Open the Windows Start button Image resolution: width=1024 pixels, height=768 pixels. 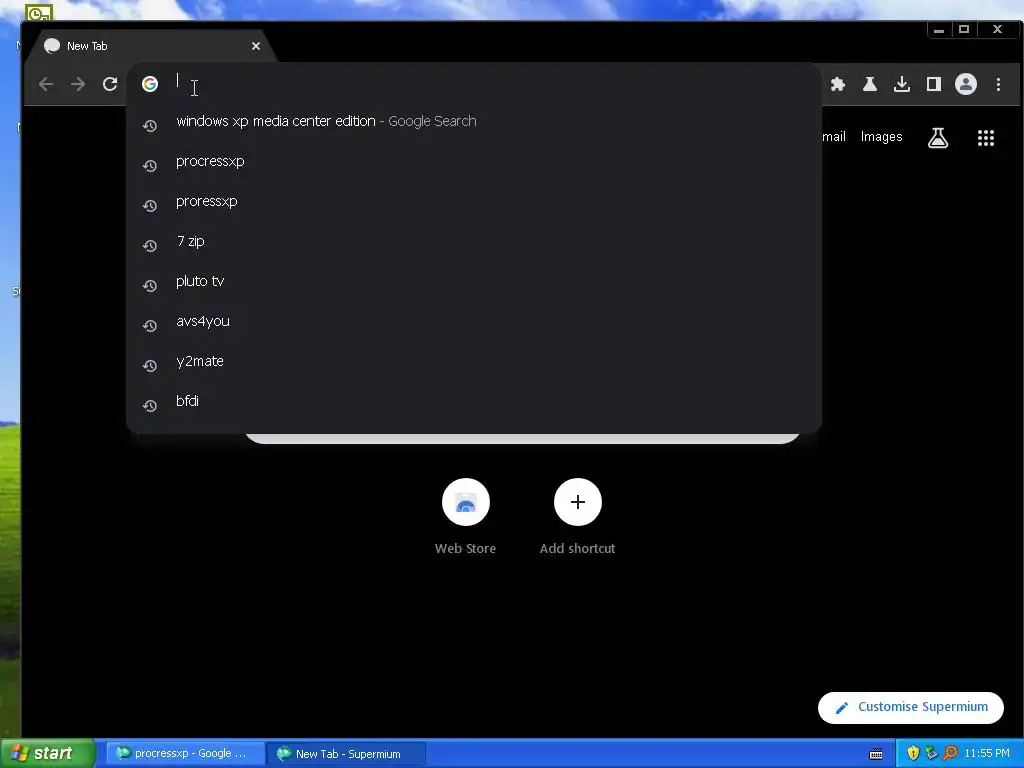coord(48,753)
